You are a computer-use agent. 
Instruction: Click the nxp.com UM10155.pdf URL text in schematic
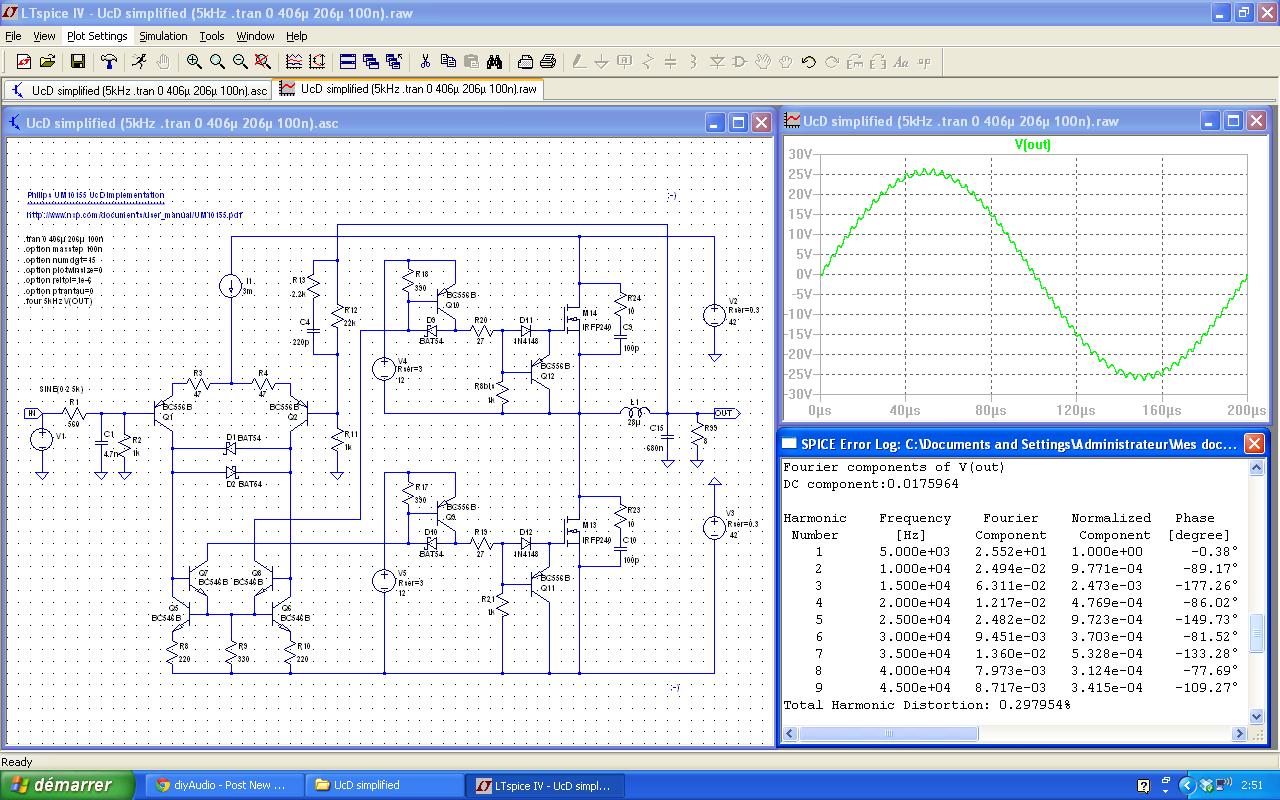tap(134, 214)
